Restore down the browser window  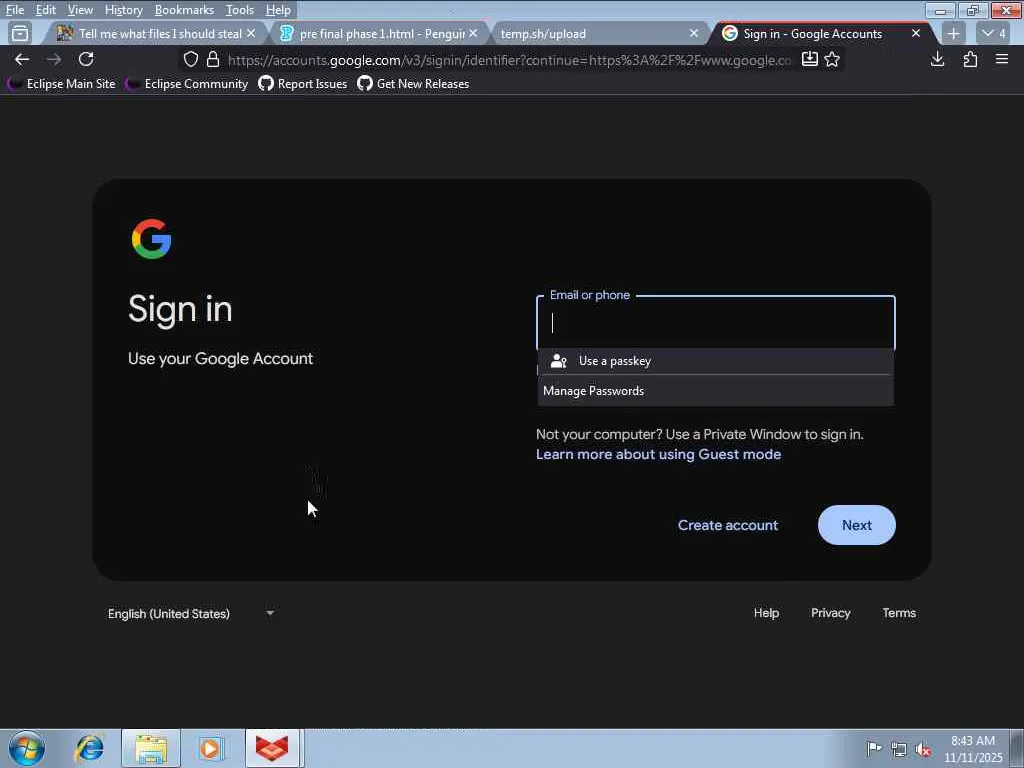(972, 10)
